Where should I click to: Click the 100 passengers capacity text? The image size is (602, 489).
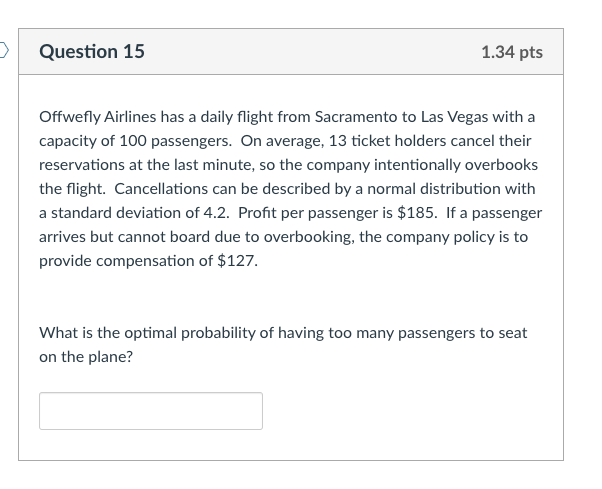(x=175, y=141)
